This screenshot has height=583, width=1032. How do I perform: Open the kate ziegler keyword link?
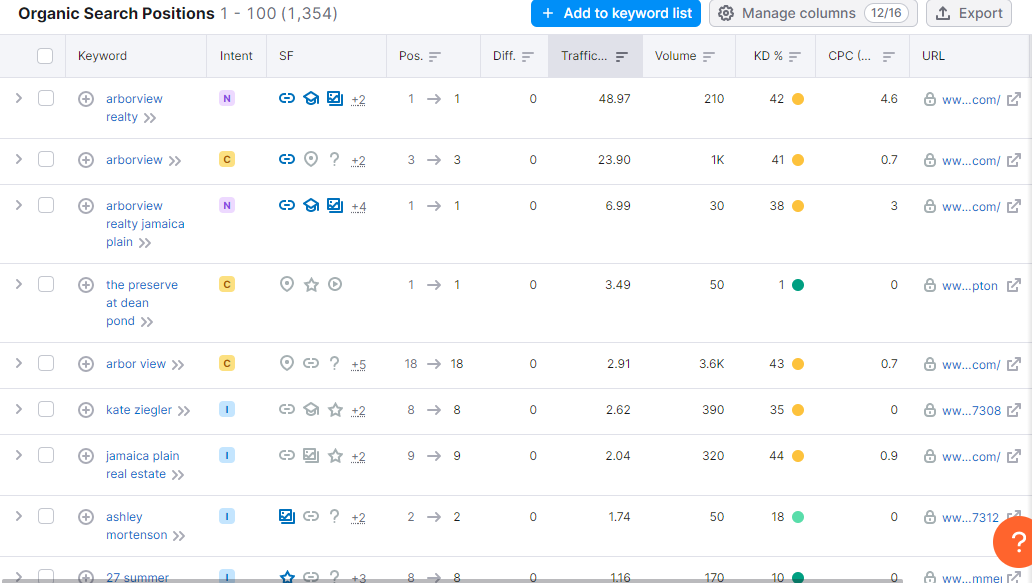pos(139,410)
